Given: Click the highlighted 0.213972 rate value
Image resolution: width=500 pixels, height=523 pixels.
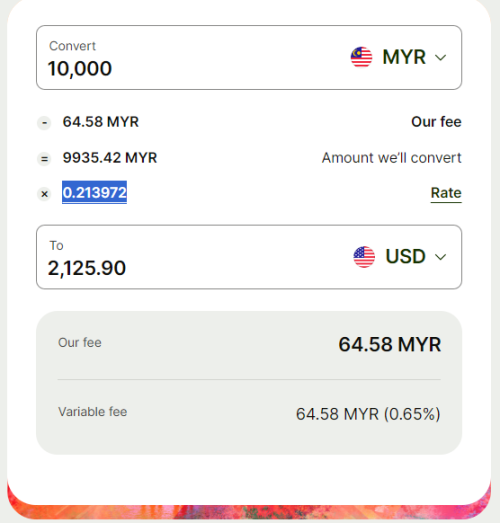Looking at the screenshot, I should (94, 192).
